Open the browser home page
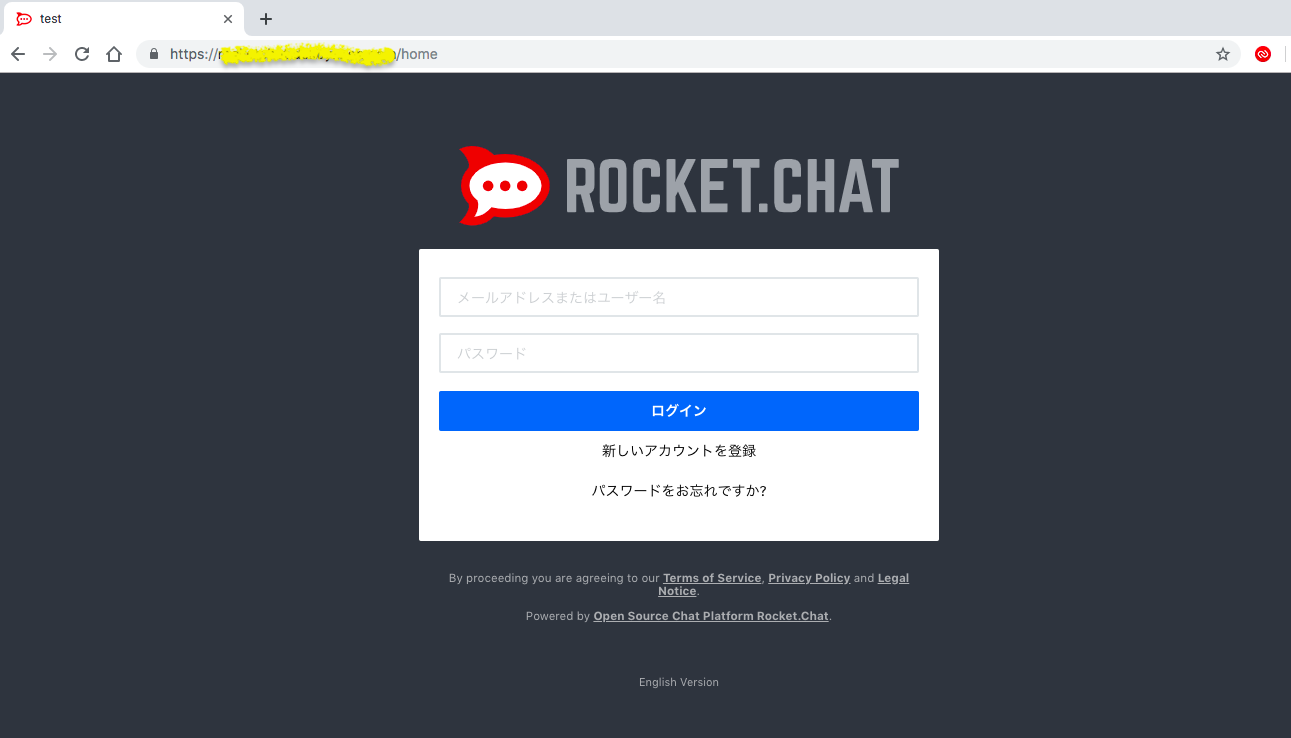1291x738 pixels. pyautogui.click(x=113, y=53)
